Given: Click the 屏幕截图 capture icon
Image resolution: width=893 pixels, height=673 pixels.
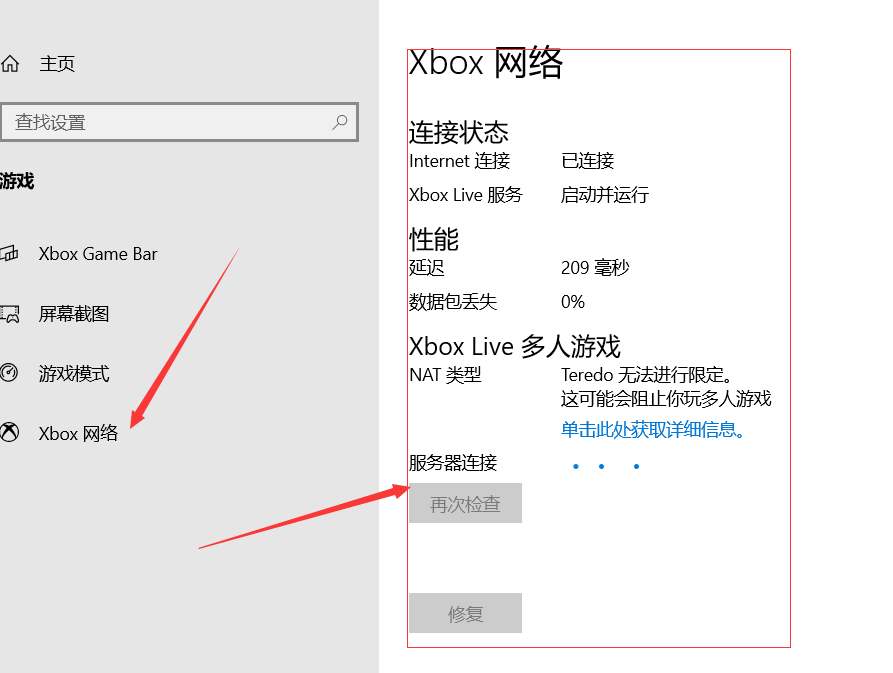Looking at the screenshot, I should click(x=9, y=314).
